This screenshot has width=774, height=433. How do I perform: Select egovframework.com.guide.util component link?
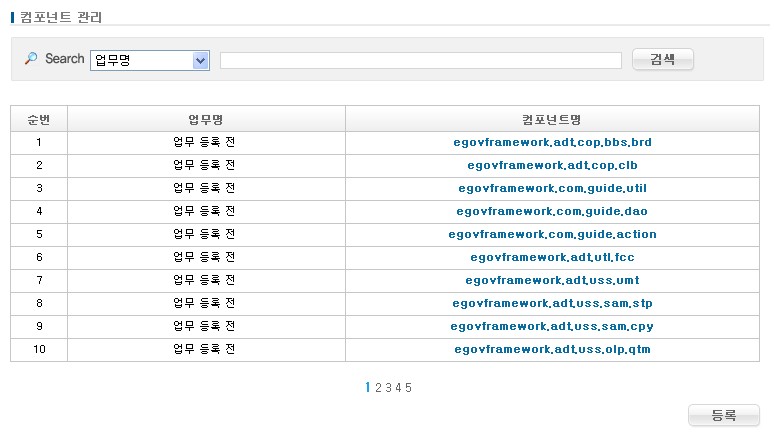coord(552,189)
